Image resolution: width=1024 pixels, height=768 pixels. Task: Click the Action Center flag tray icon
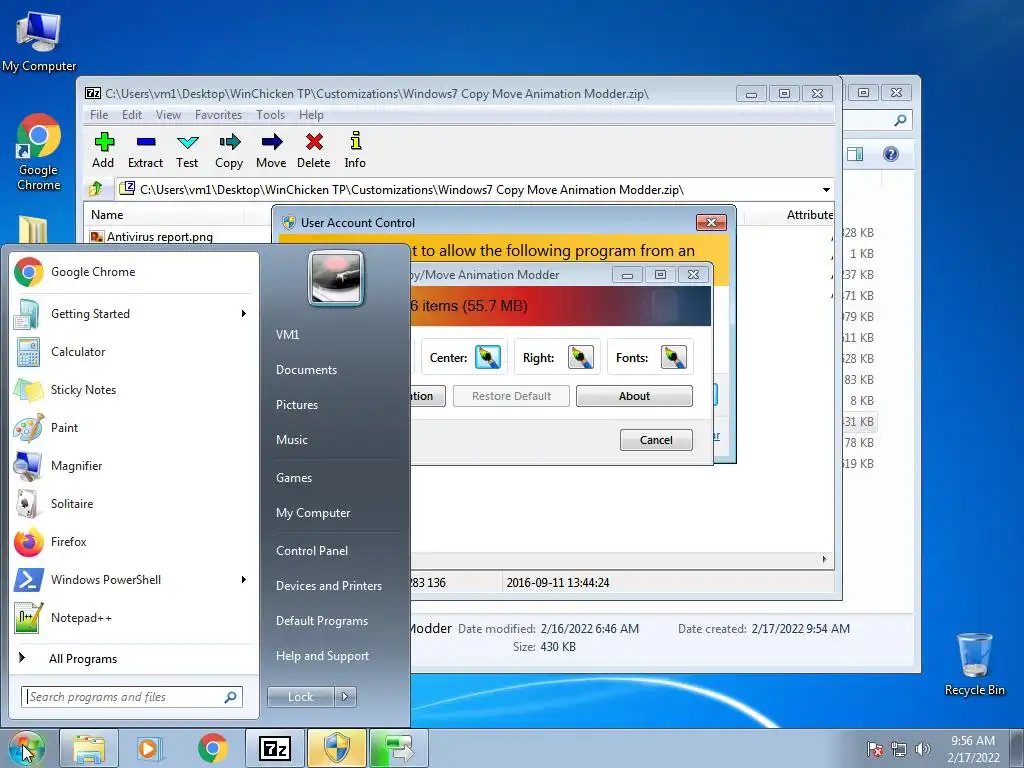point(875,749)
